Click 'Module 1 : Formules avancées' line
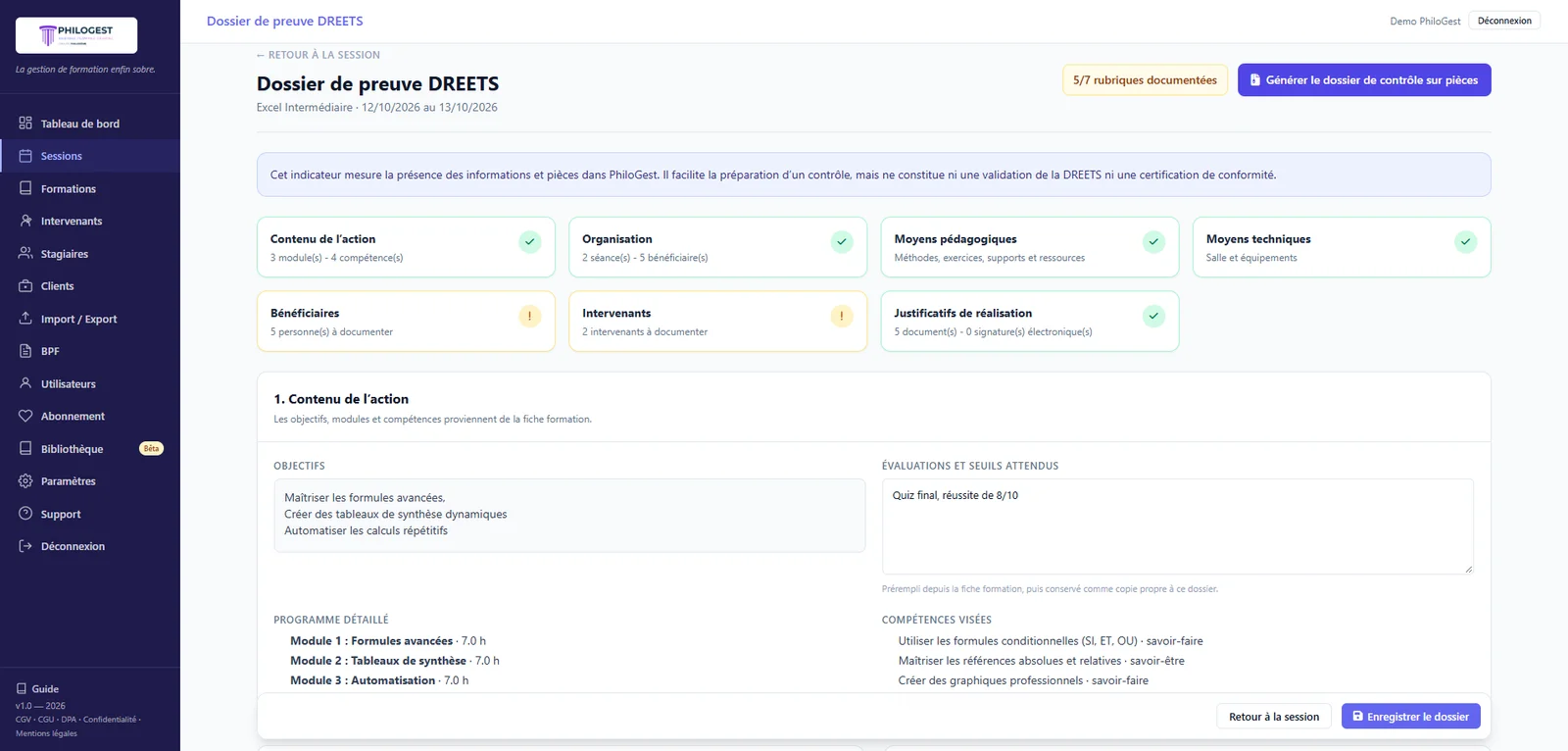Screen dimensions: 1568x751 (388, 641)
